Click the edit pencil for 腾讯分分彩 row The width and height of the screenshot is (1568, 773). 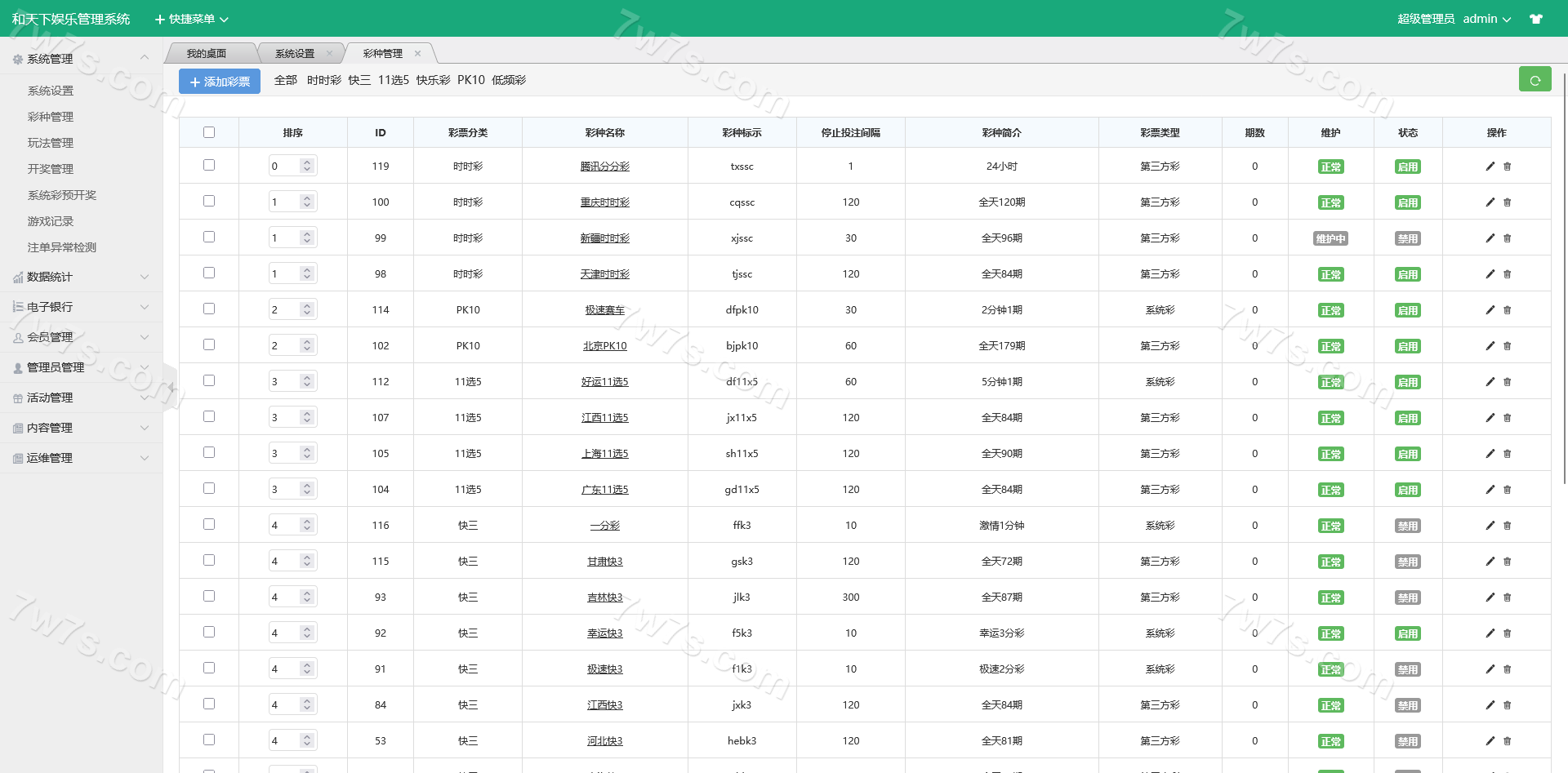pos(1490,167)
